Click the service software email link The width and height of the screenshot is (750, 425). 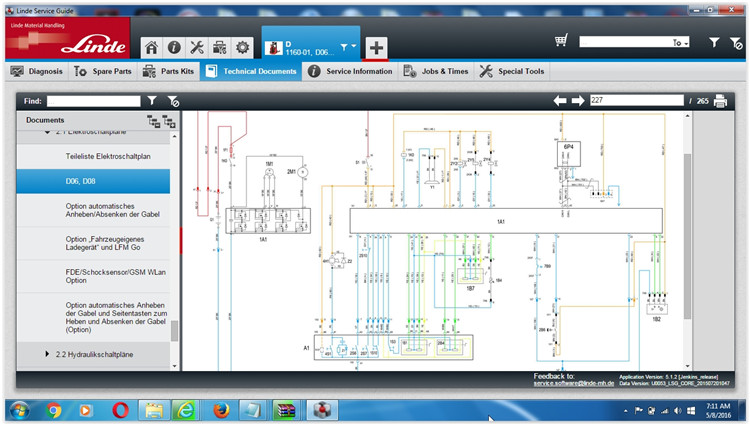pos(574,383)
